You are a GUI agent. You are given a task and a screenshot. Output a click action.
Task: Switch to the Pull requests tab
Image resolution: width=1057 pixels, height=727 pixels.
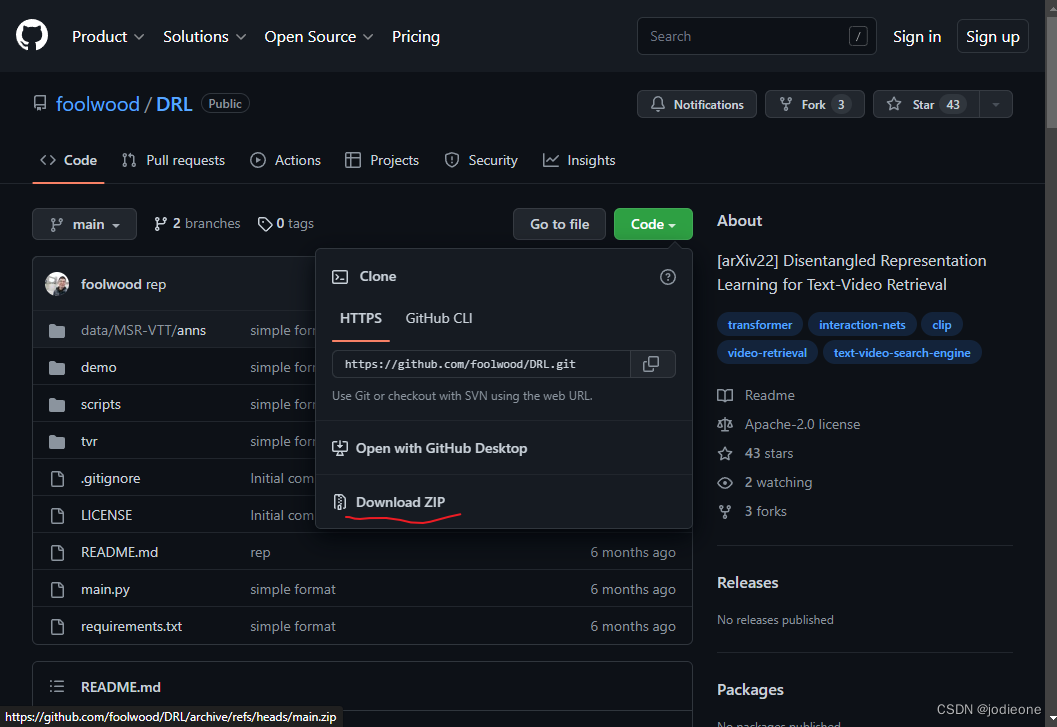pyautogui.click(x=173, y=161)
